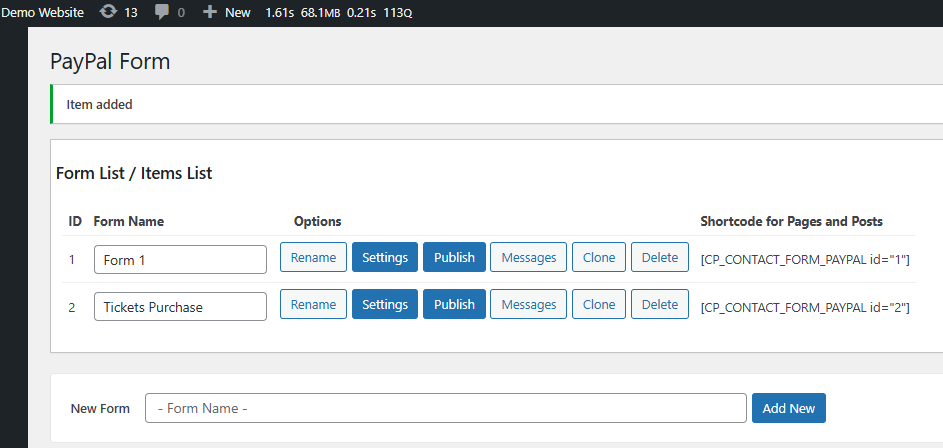Click the ID column header

point(75,221)
